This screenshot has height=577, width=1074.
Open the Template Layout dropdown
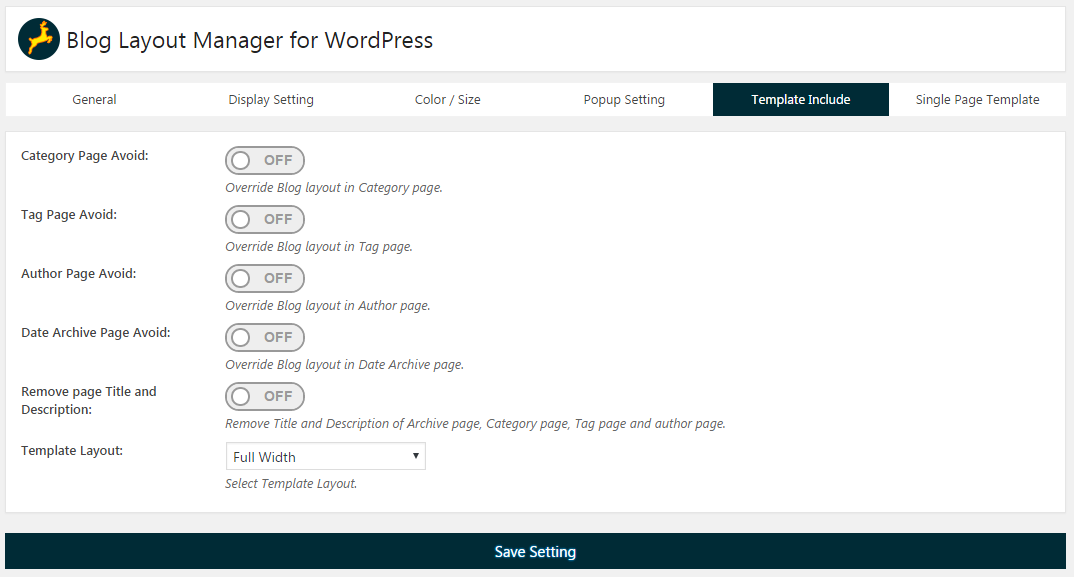325,456
